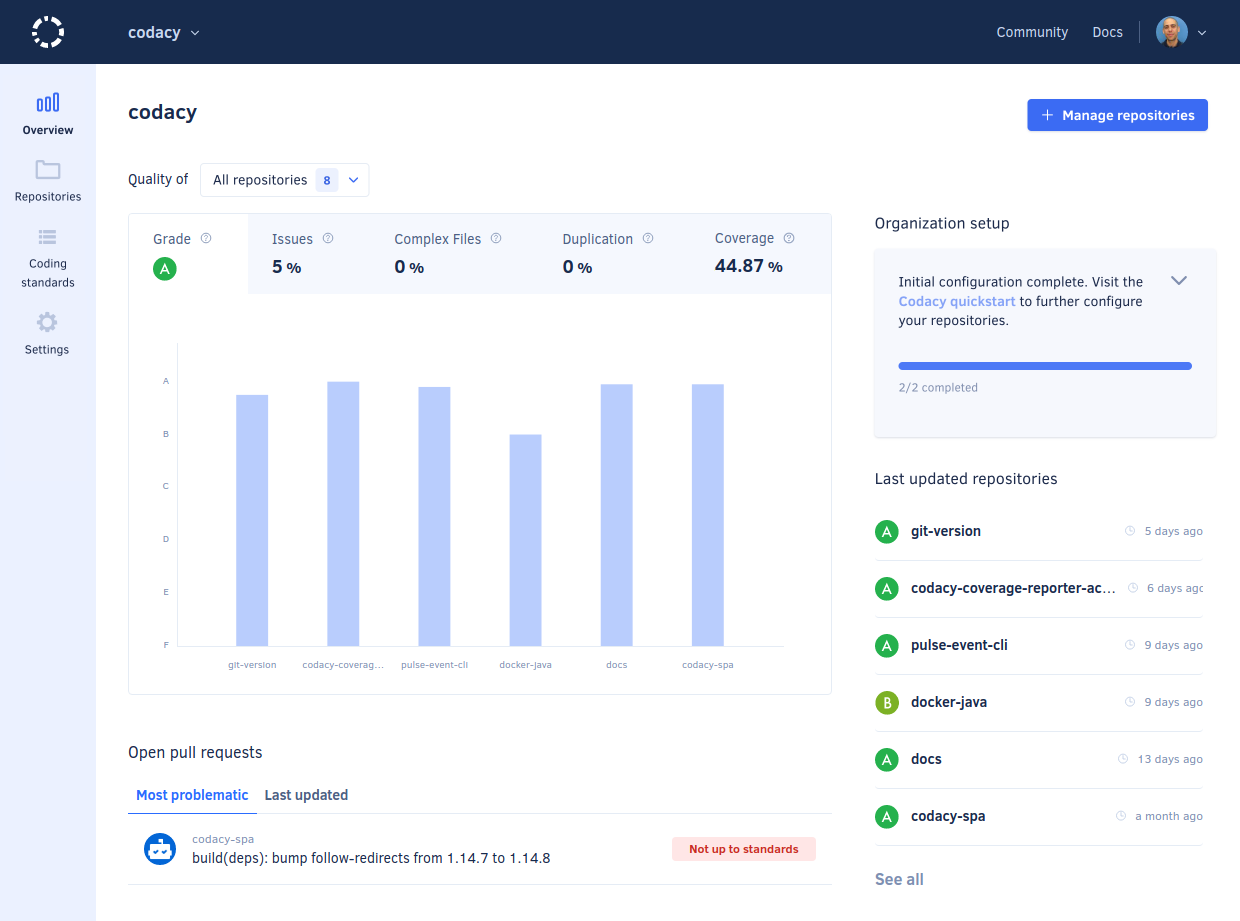This screenshot has width=1240, height=921.
Task: Click the B grade badge for docker-java
Action: (x=887, y=702)
